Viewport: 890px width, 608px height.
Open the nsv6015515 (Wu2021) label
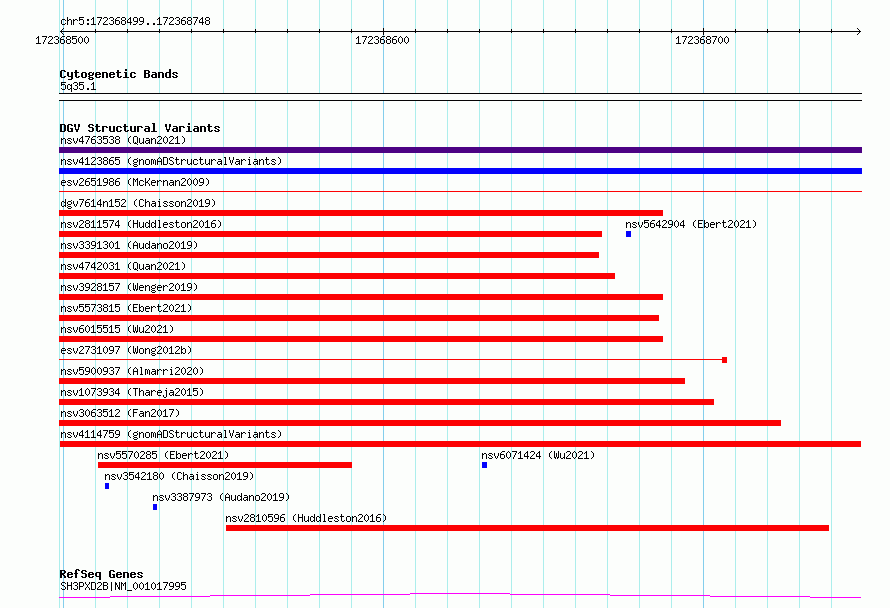[117, 329]
